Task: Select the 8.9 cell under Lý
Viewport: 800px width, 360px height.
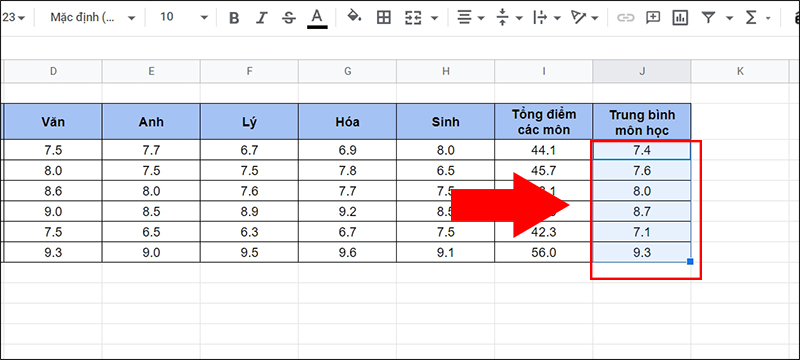Action: coord(249,212)
